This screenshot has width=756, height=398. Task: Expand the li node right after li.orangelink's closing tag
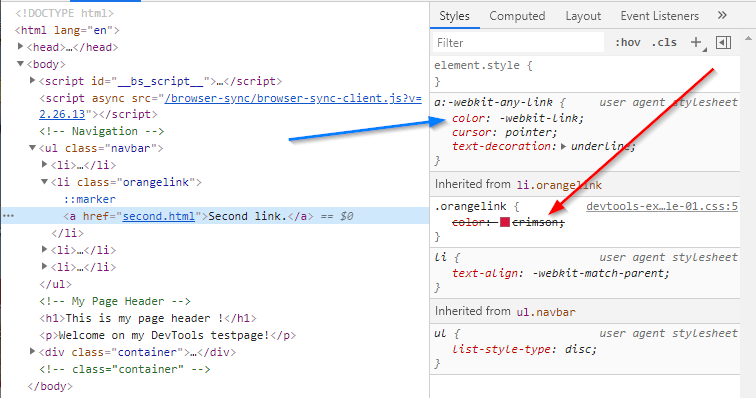coord(44,249)
